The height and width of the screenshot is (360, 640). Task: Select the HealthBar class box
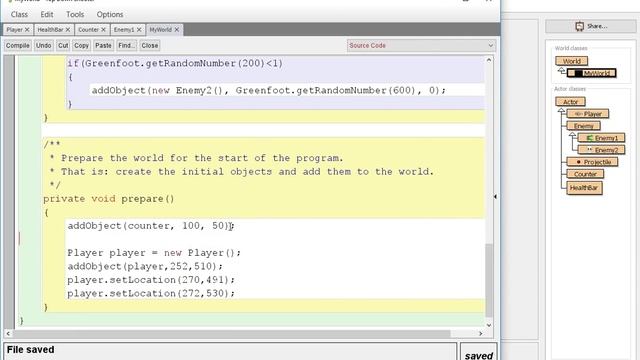(584, 188)
